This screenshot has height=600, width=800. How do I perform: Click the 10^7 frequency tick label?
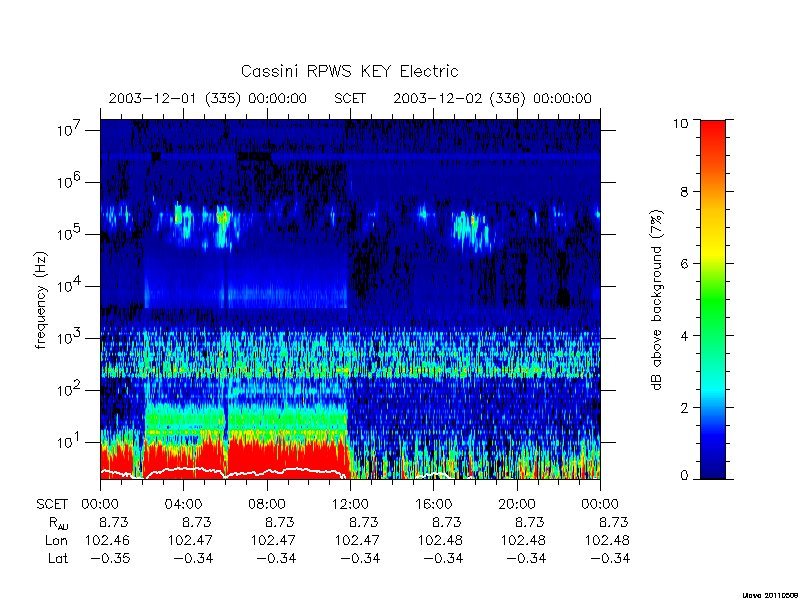(70, 130)
